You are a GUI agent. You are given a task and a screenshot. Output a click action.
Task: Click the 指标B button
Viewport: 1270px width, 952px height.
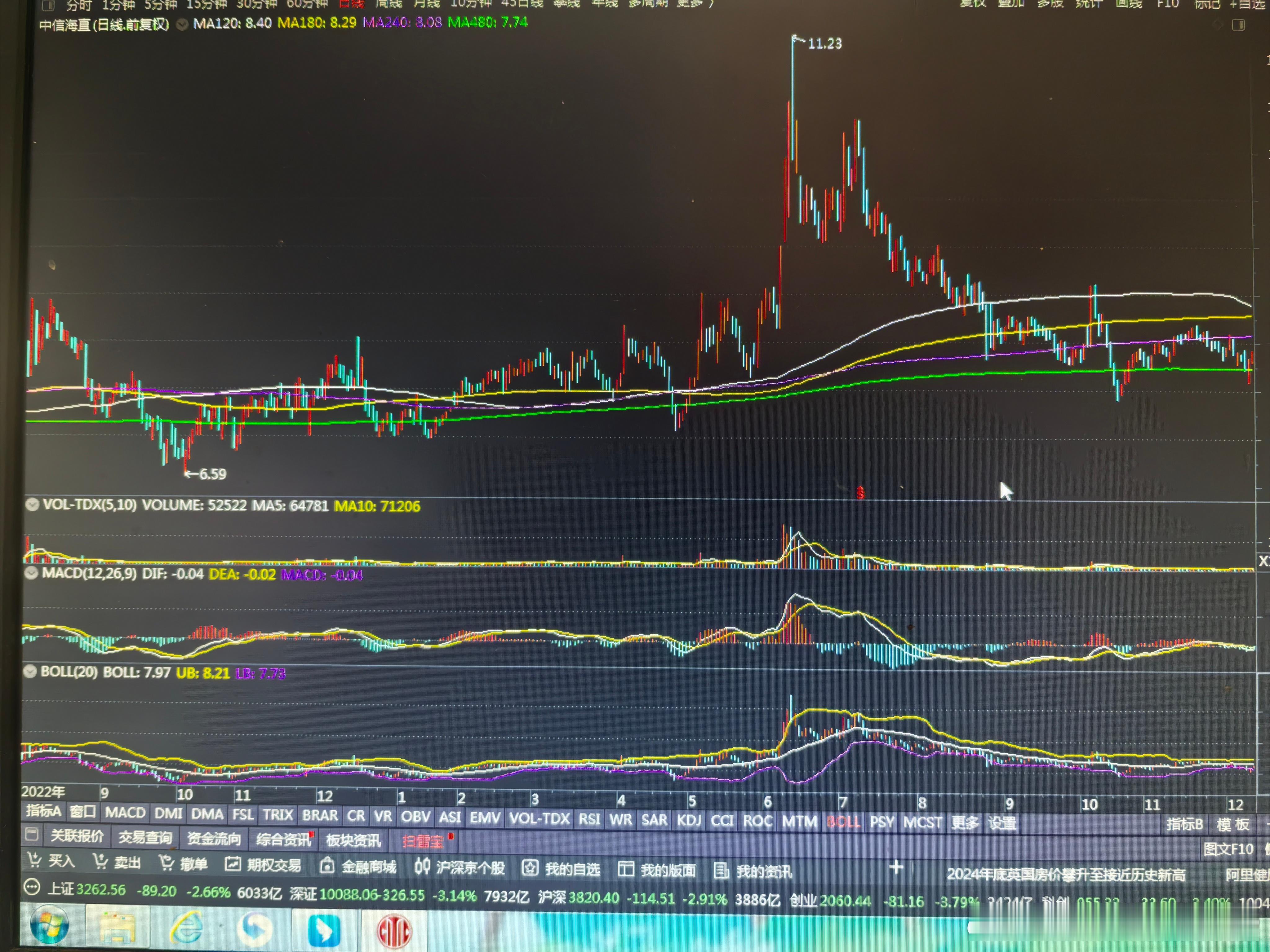tap(1184, 824)
